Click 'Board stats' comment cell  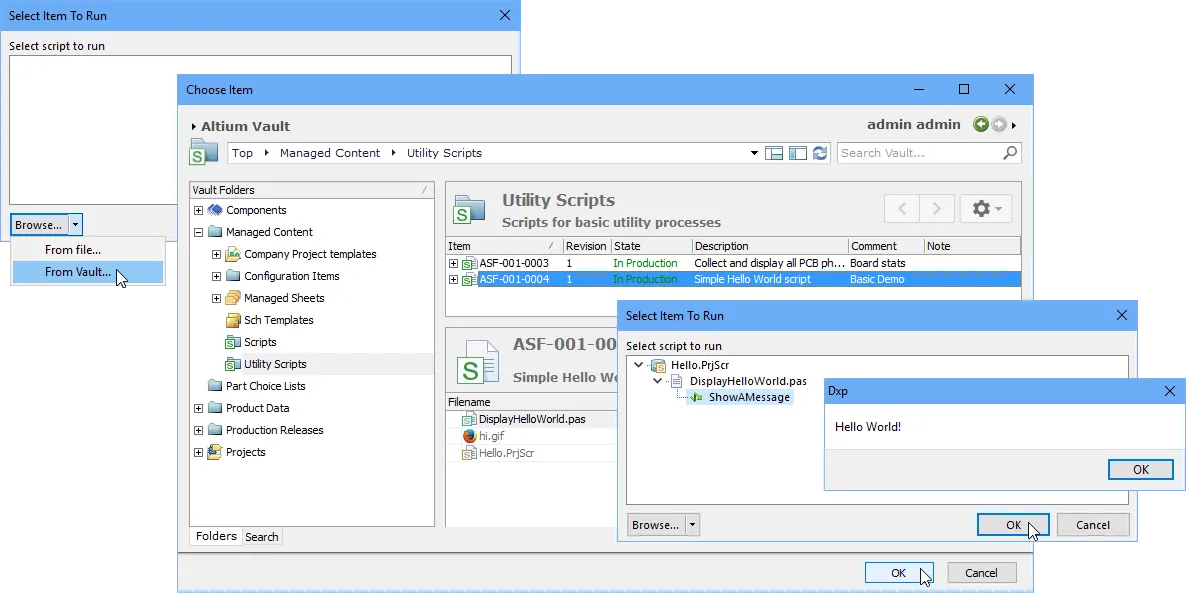tap(877, 263)
